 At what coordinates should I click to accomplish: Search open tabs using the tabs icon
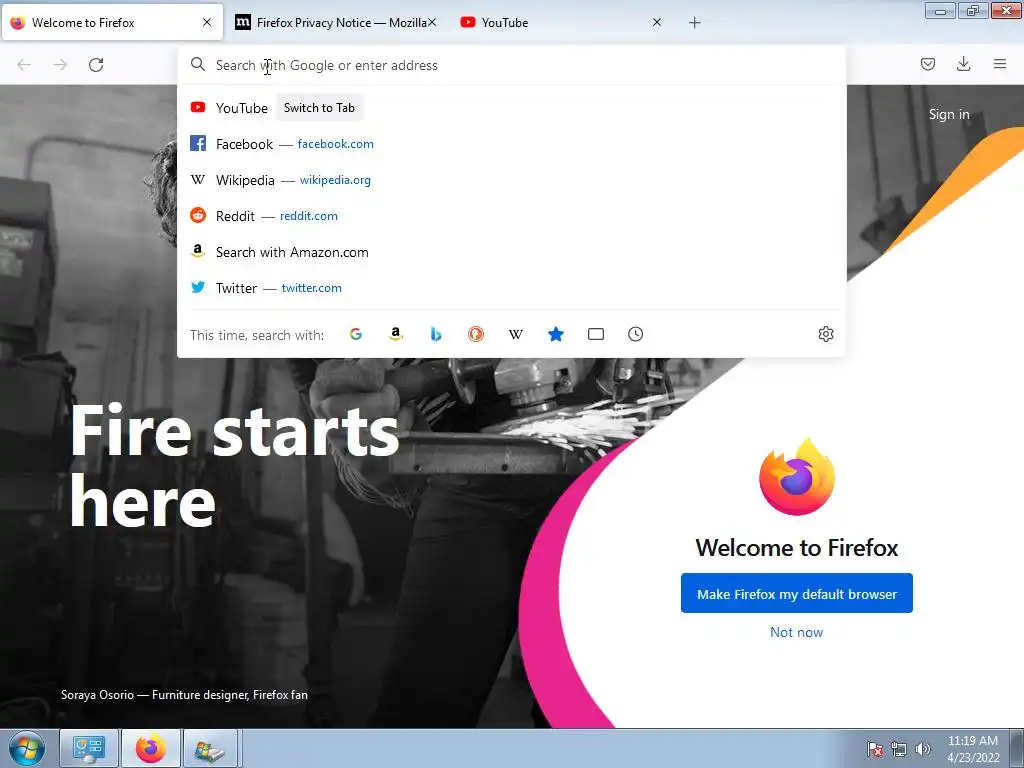(596, 334)
